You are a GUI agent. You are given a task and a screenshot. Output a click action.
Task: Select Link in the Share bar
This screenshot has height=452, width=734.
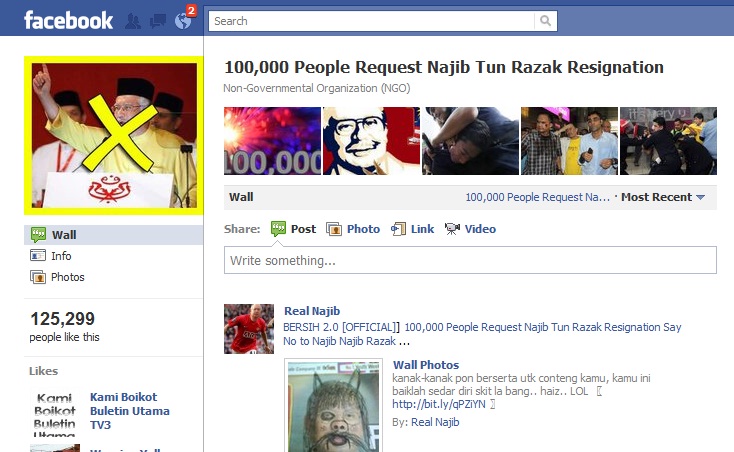pyautogui.click(x=422, y=229)
